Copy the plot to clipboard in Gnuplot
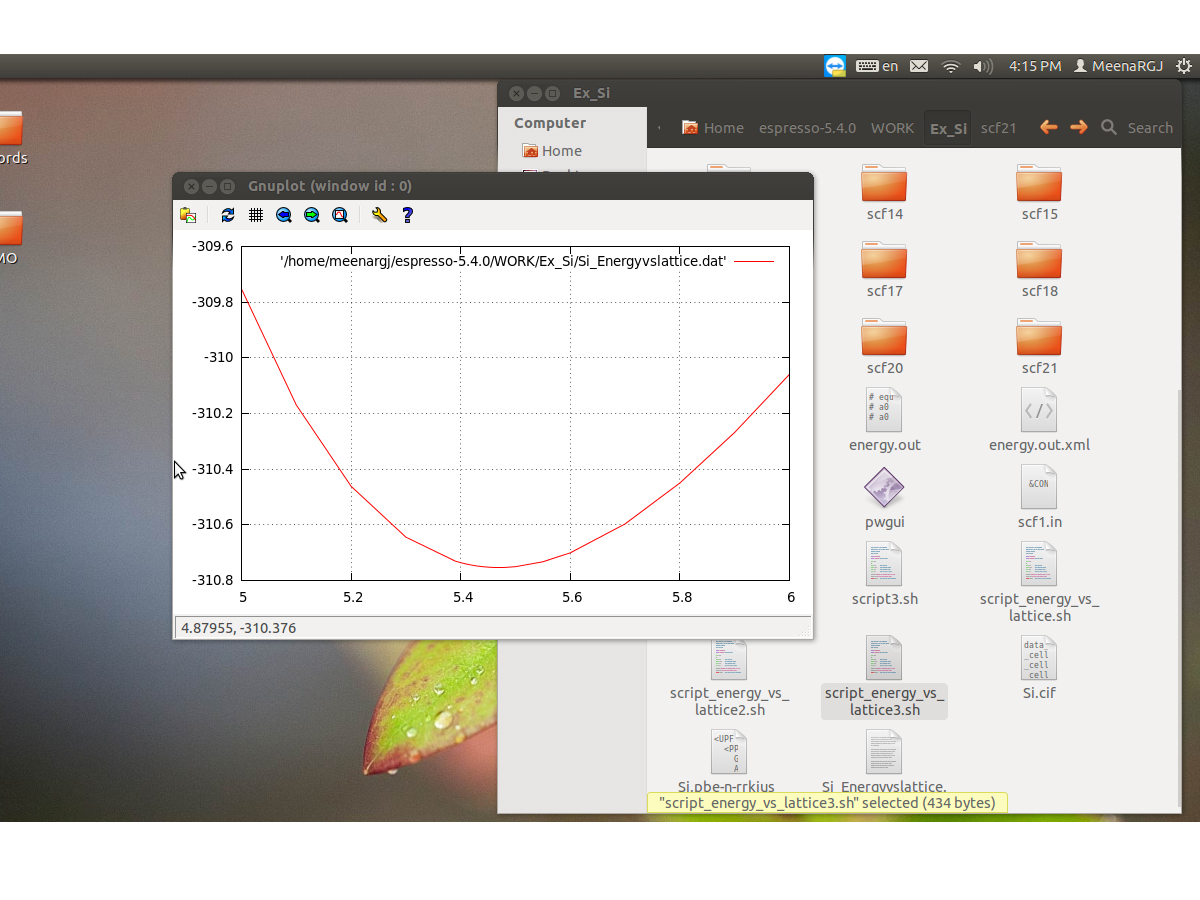 coord(188,215)
